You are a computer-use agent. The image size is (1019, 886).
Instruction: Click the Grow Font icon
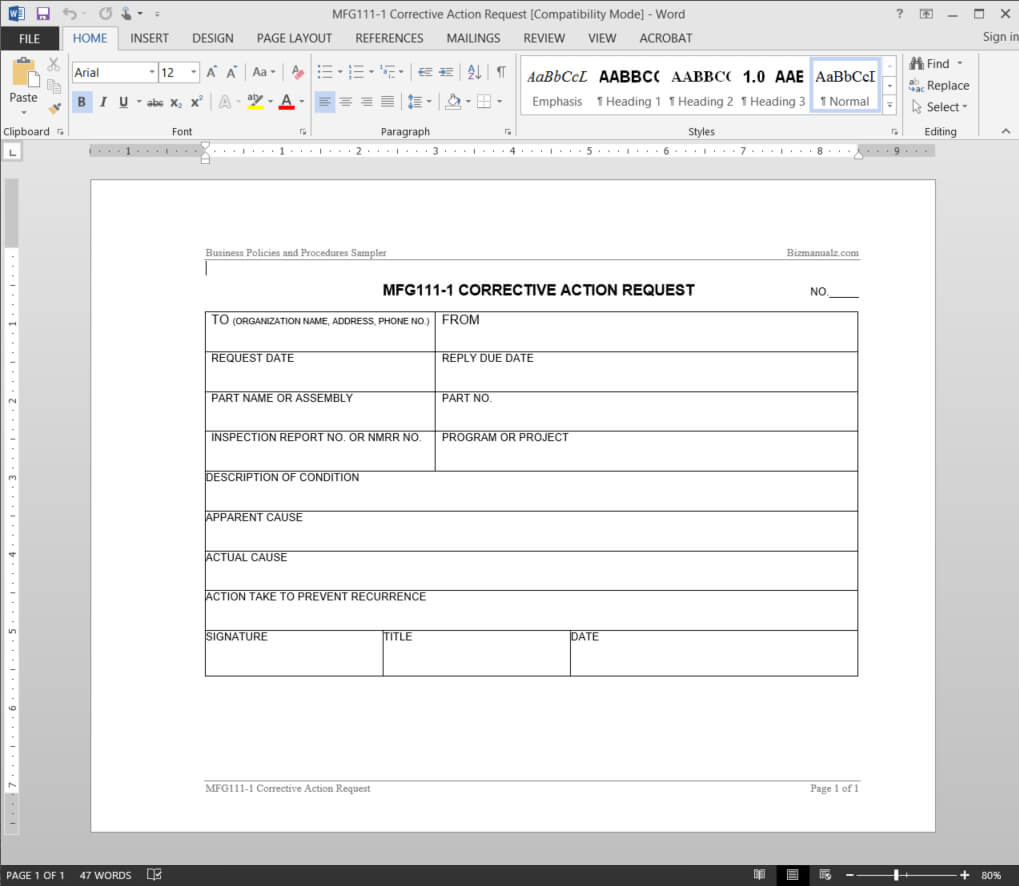click(x=211, y=72)
